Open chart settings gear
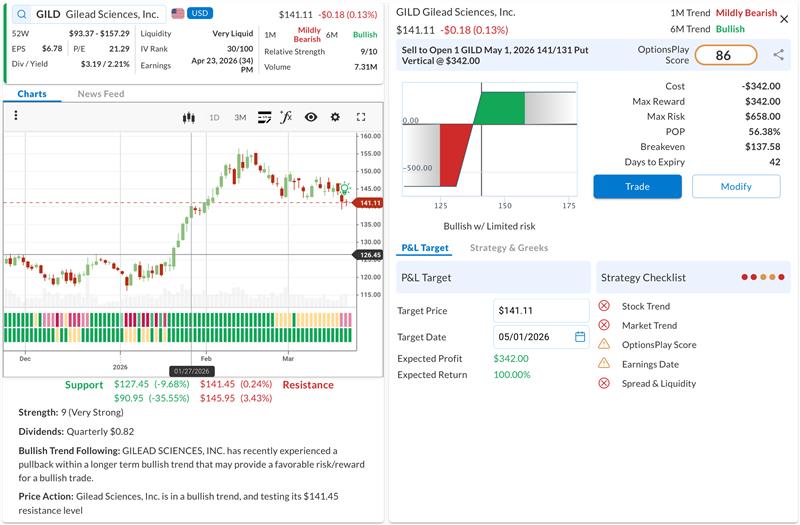Viewport: 800px width, 525px height. pos(335,117)
